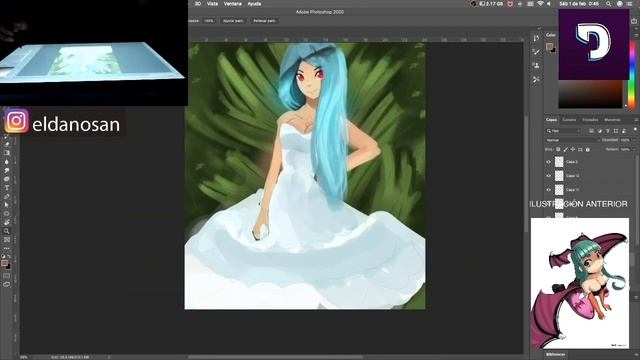This screenshot has height=360, width=640.
Task: Click Color panel foreground swatch
Action: pos(549,46)
